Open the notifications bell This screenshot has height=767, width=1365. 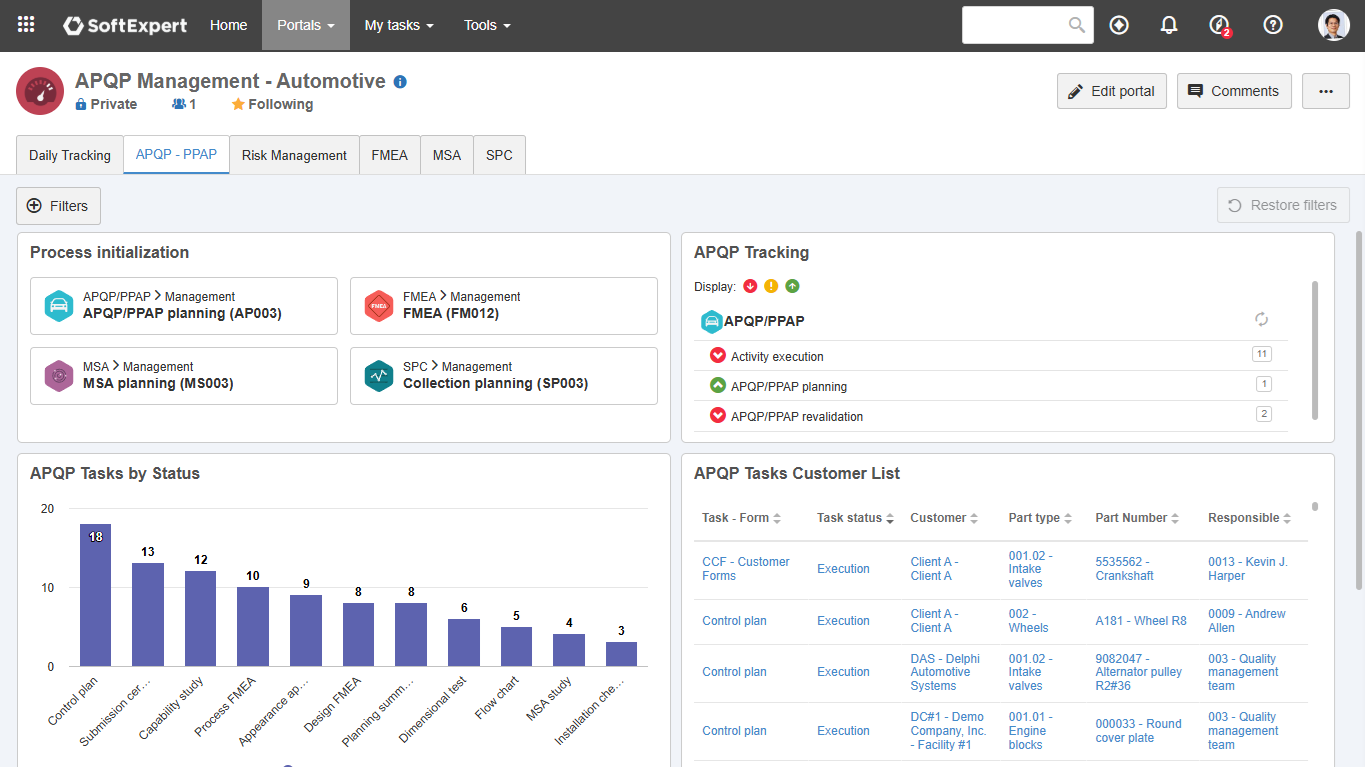click(x=1169, y=25)
